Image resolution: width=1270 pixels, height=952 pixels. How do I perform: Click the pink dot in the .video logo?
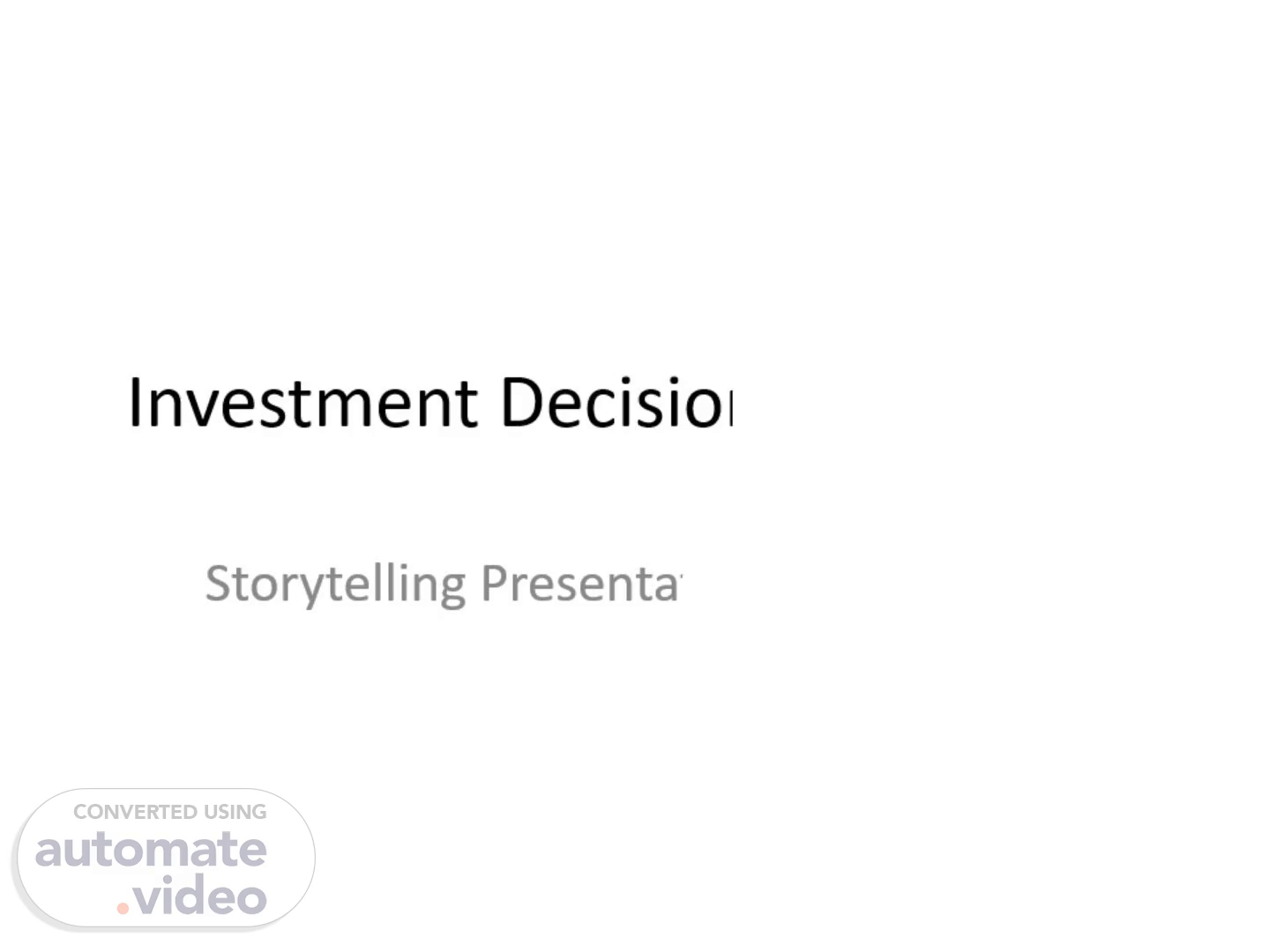(x=123, y=906)
